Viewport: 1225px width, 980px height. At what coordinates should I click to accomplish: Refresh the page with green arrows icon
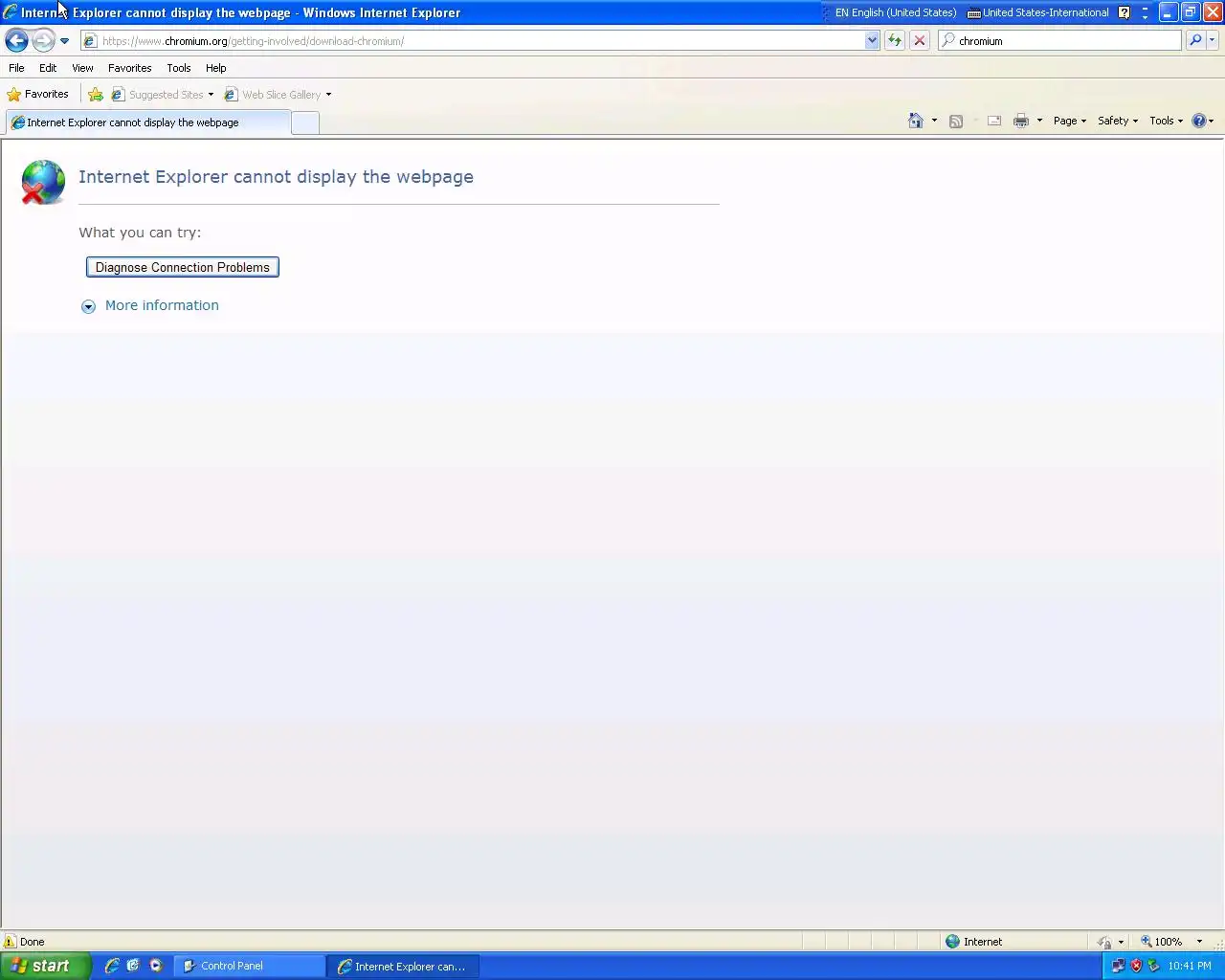point(895,40)
